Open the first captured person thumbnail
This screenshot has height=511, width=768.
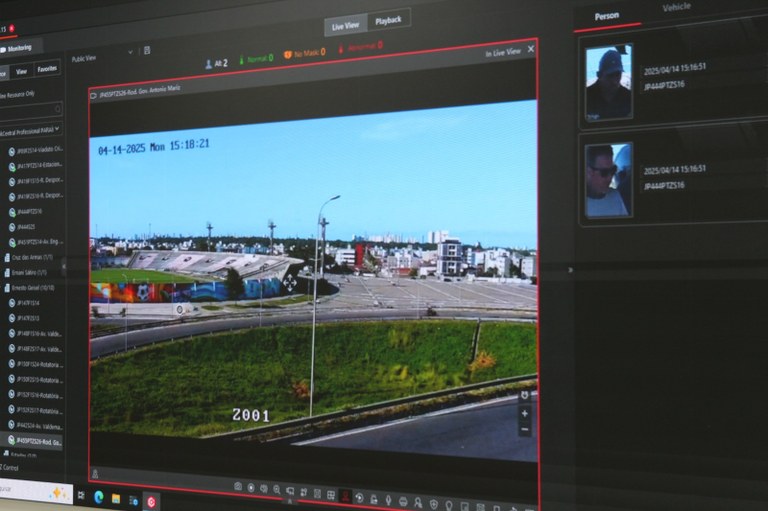coord(608,82)
